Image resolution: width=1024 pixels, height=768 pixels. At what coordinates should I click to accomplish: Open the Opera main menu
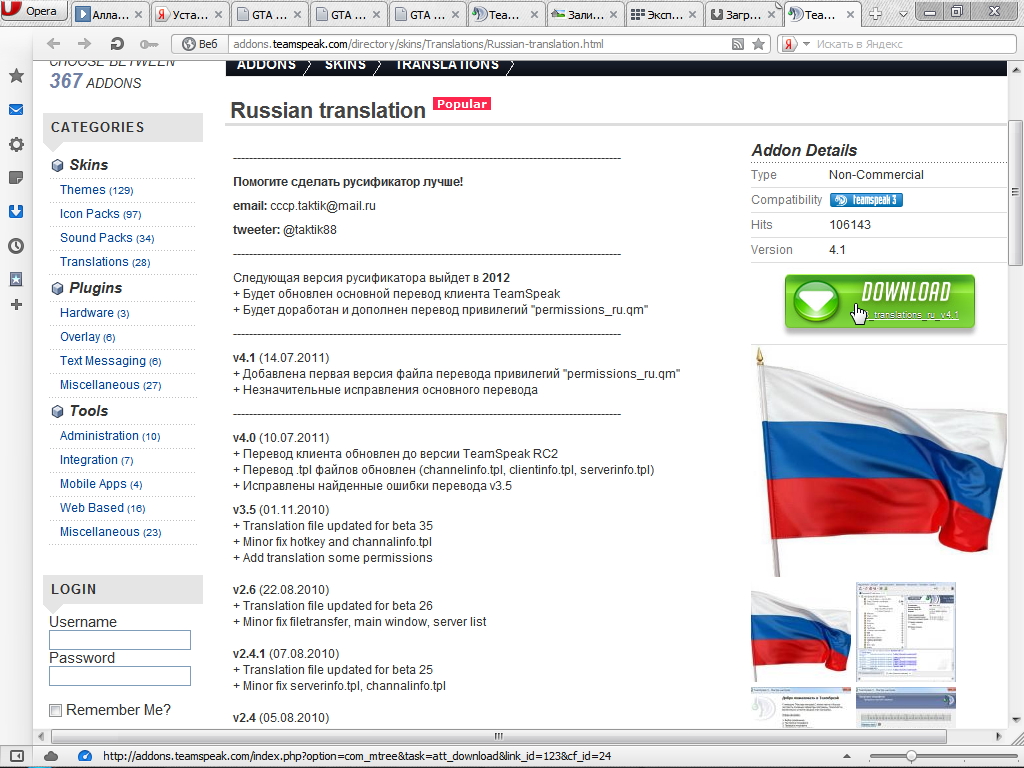35,13
